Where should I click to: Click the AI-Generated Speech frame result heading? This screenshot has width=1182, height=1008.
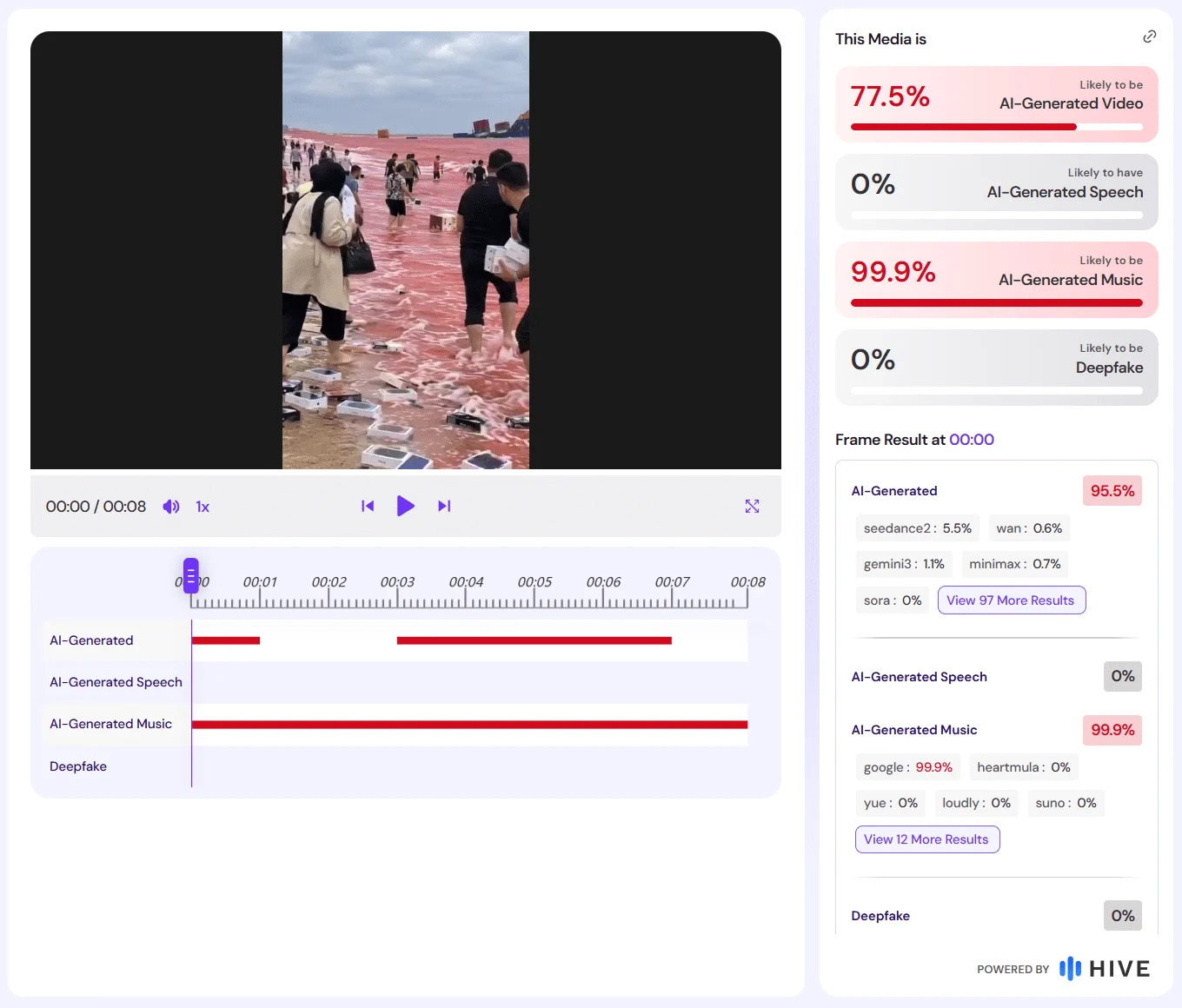click(920, 677)
